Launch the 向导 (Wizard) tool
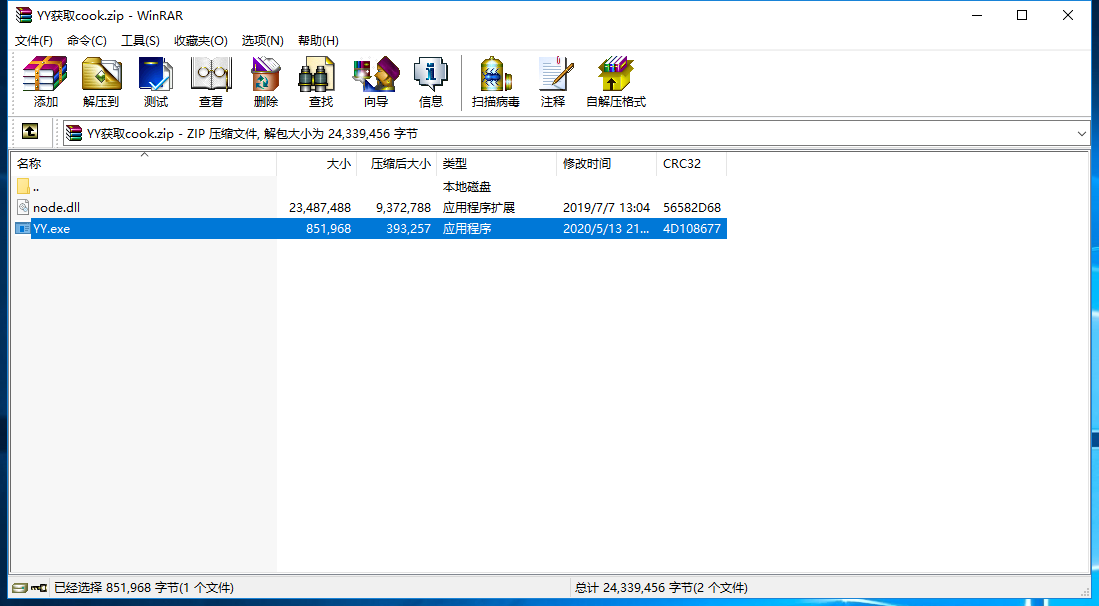This screenshot has width=1099, height=606. 376,82
